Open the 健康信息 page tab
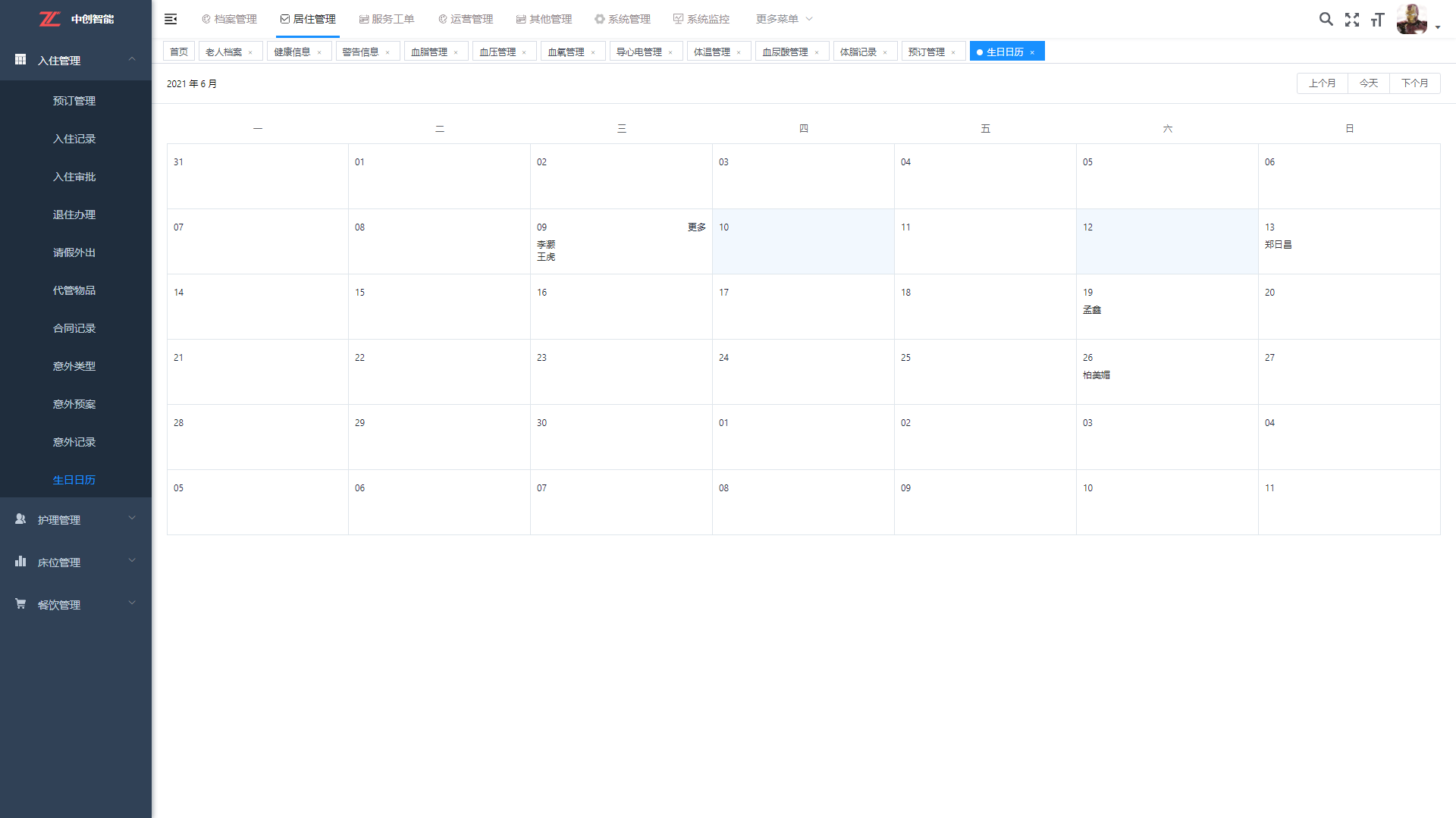Viewport: 1456px width, 818px height. click(292, 52)
